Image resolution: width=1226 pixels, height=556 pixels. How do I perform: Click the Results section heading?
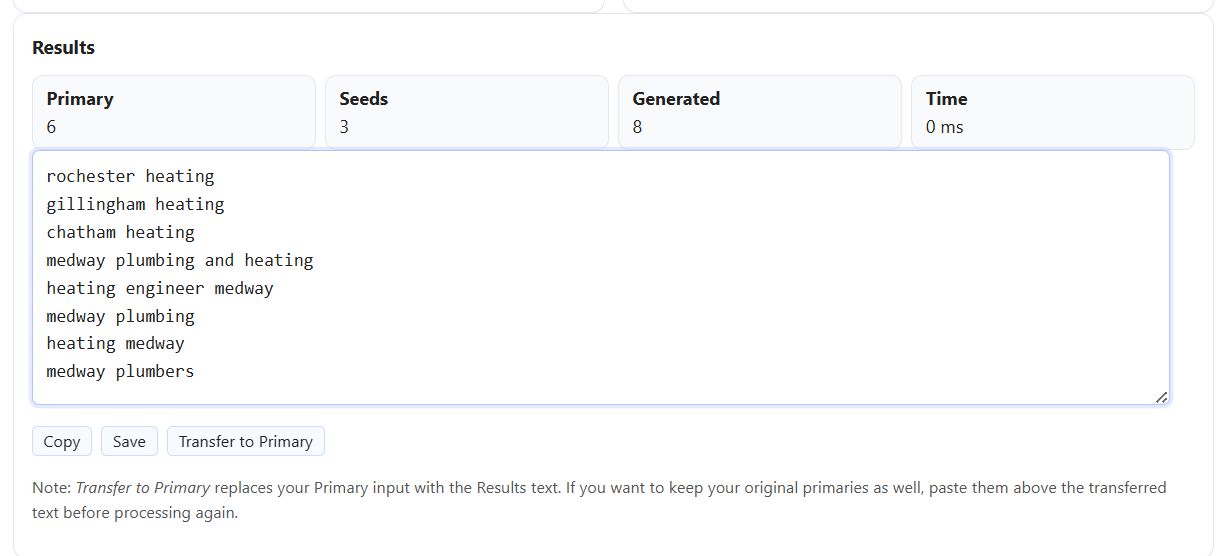point(63,47)
